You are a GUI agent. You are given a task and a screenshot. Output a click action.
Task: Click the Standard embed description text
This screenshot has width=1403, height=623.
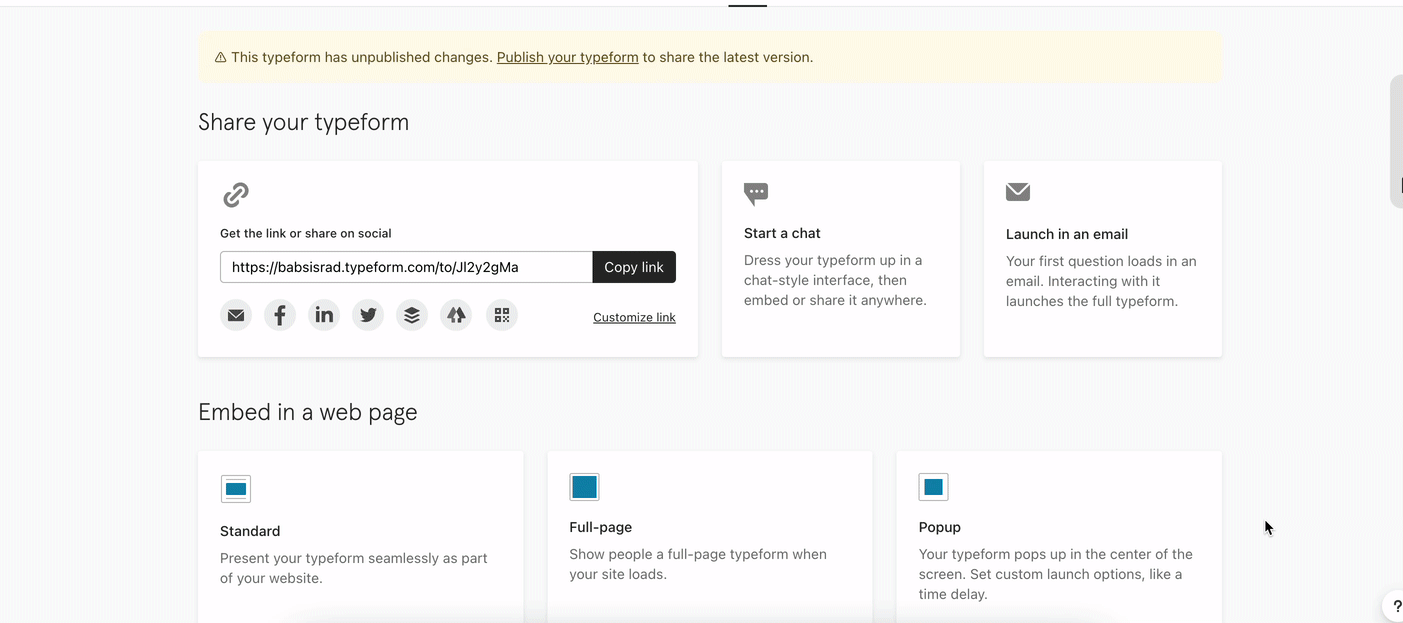coord(354,568)
